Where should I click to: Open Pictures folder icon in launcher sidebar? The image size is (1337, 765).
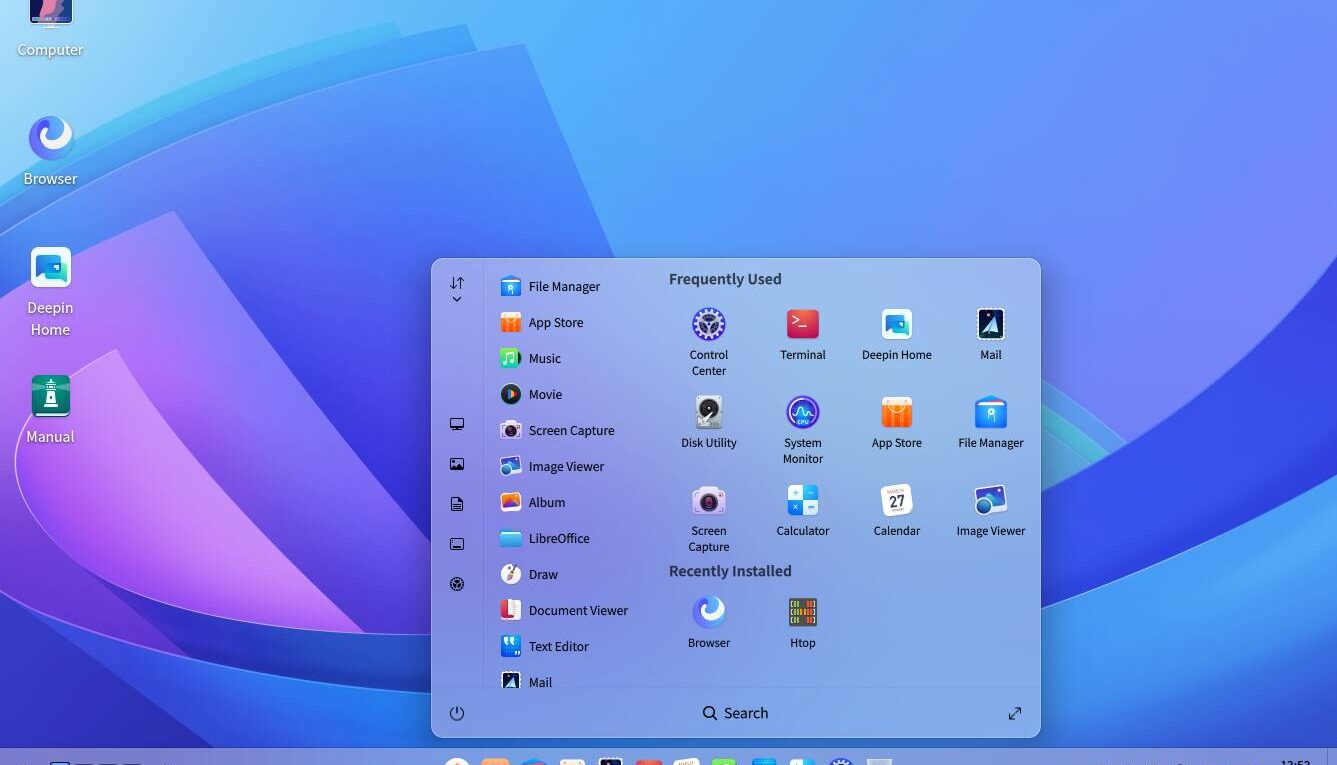(457, 464)
